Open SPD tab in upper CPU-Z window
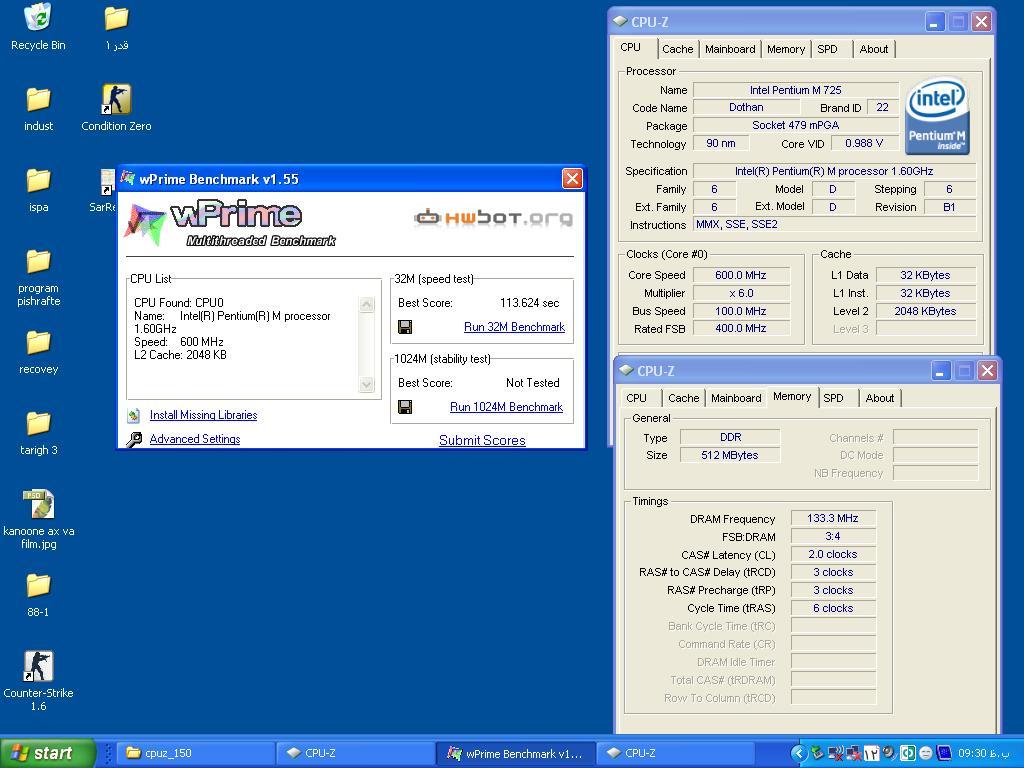 pyautogui.click(x=827, y=49)
